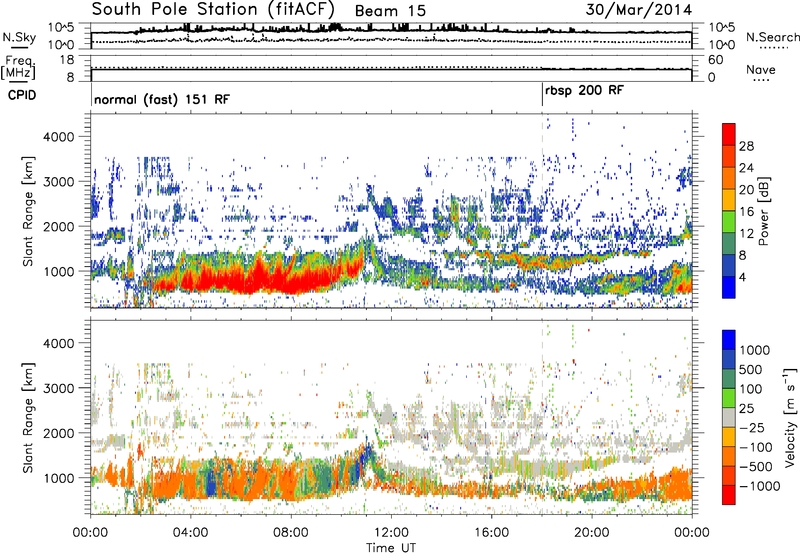Image resolution: width=800 pixels, height=554 pixels.
Task: Click the '12:00' time tick label
Action: tap(391, 533)
